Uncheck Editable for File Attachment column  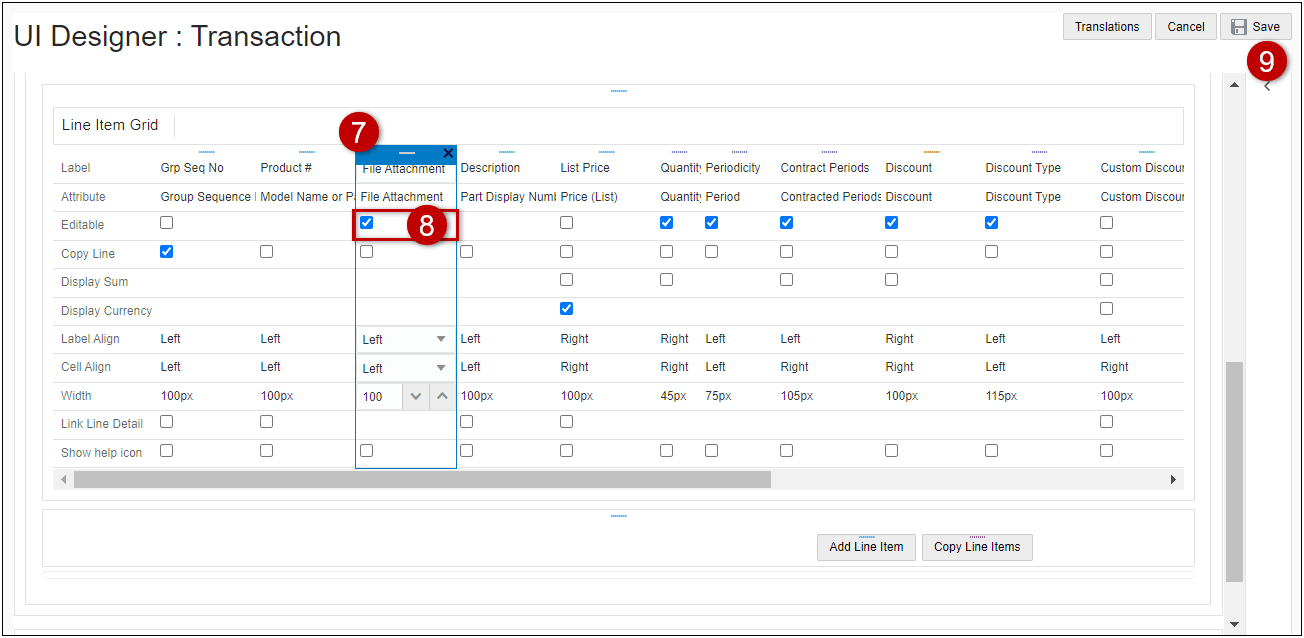367,222
